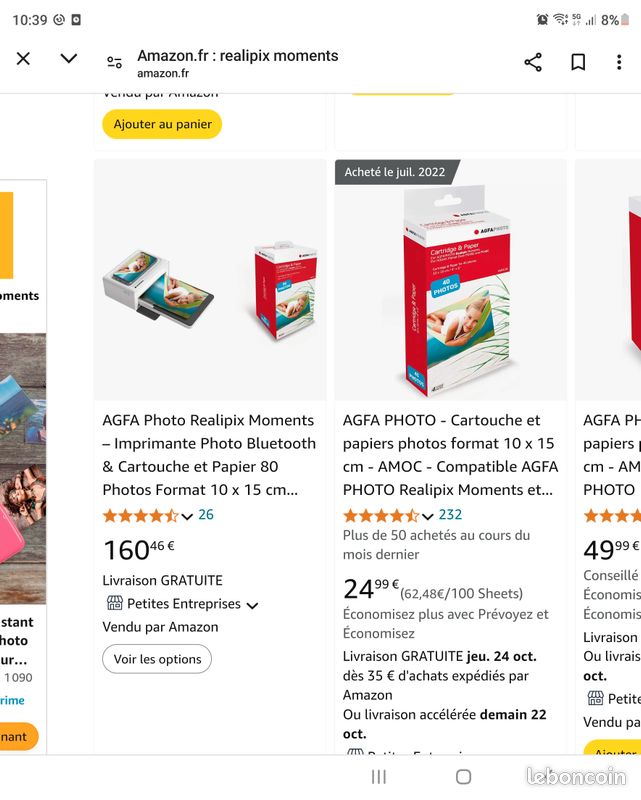Screen dimensions: 641x800
Task: Open the 232 reviews link
Action: 450,514
